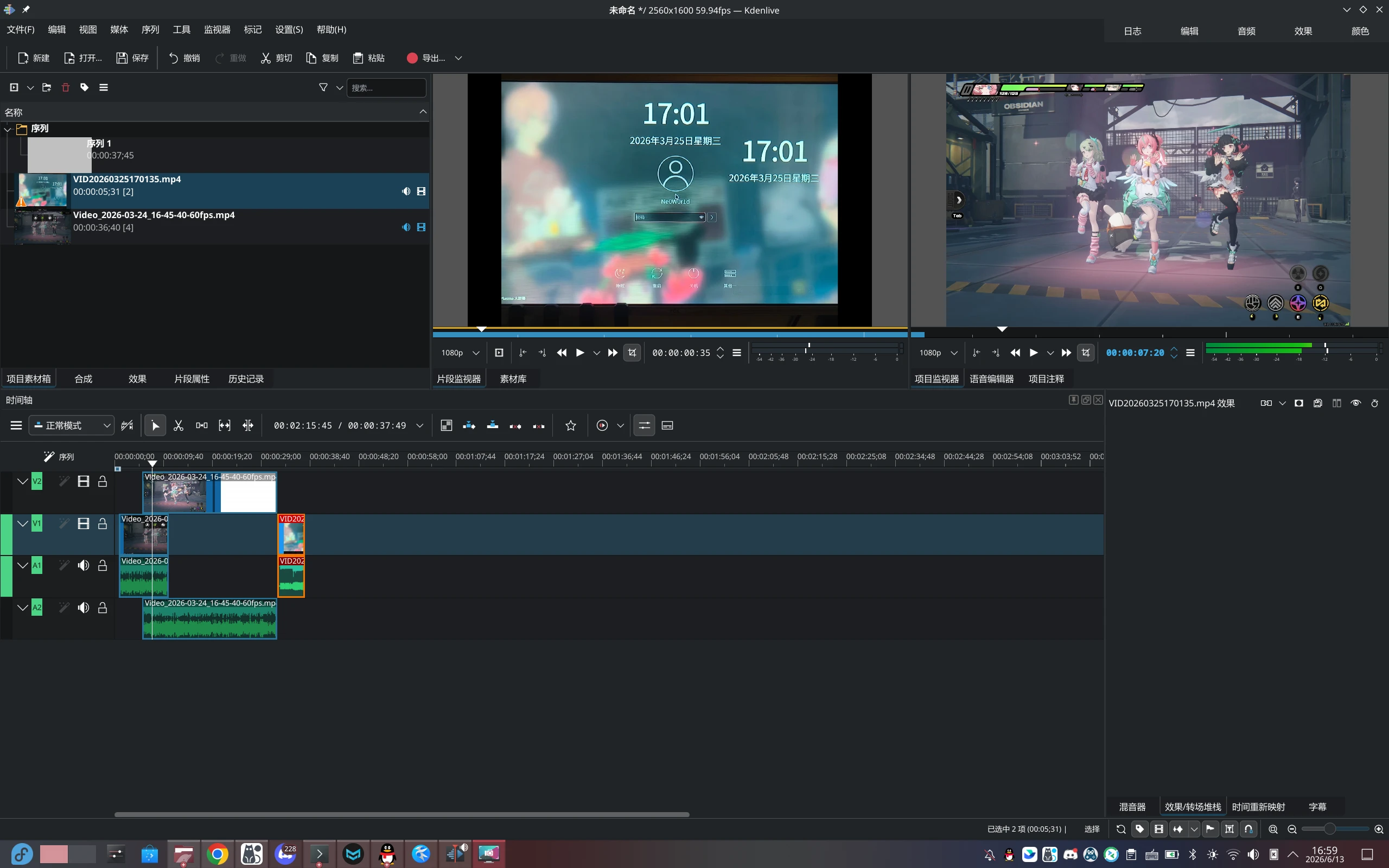Click the volume icon in system tray
Screen dimensions: 1389x868
1253,854
